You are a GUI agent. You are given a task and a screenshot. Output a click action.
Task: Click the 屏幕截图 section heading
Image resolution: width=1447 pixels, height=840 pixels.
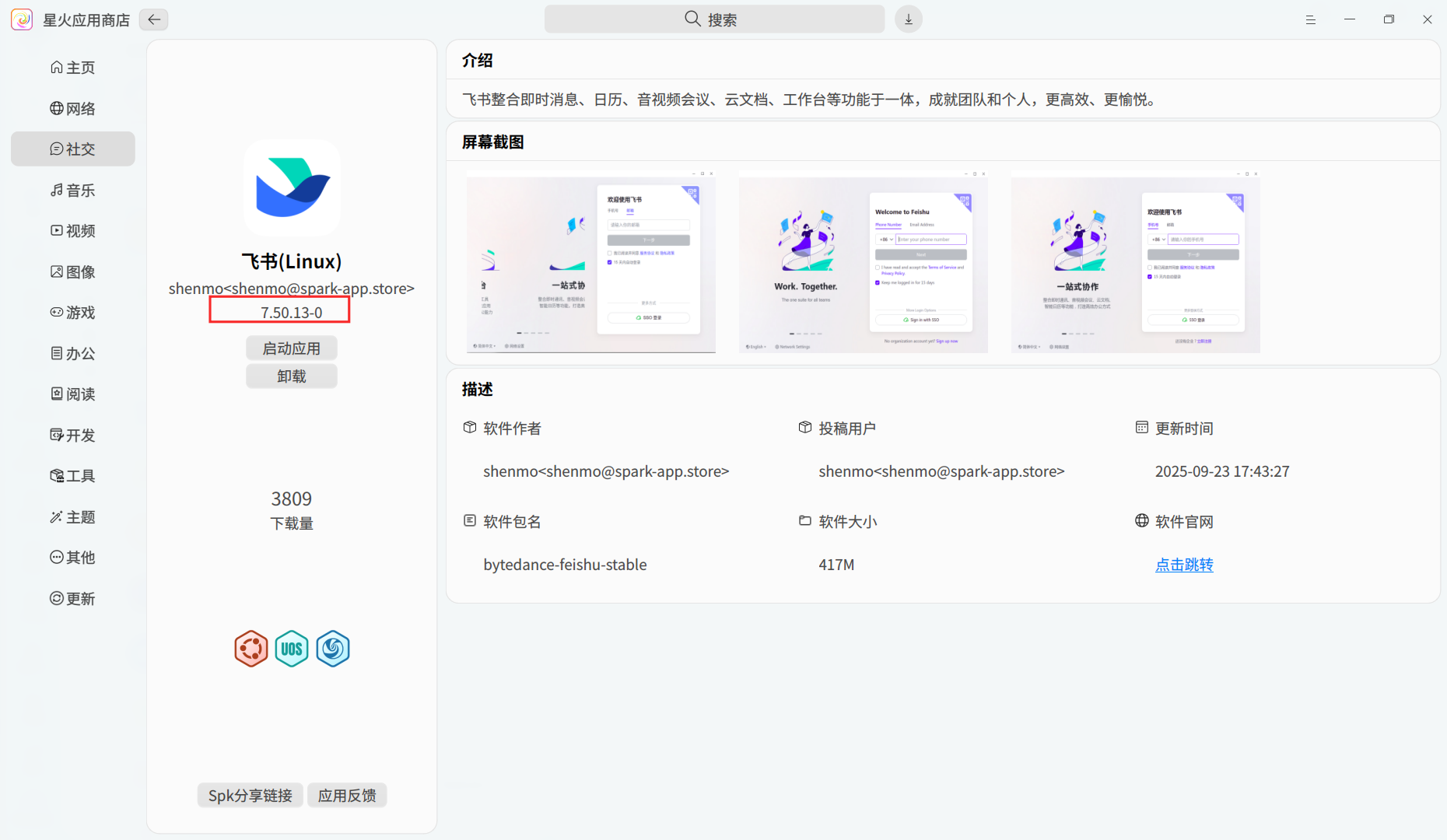pyautogui.click(x=492, y=142)
